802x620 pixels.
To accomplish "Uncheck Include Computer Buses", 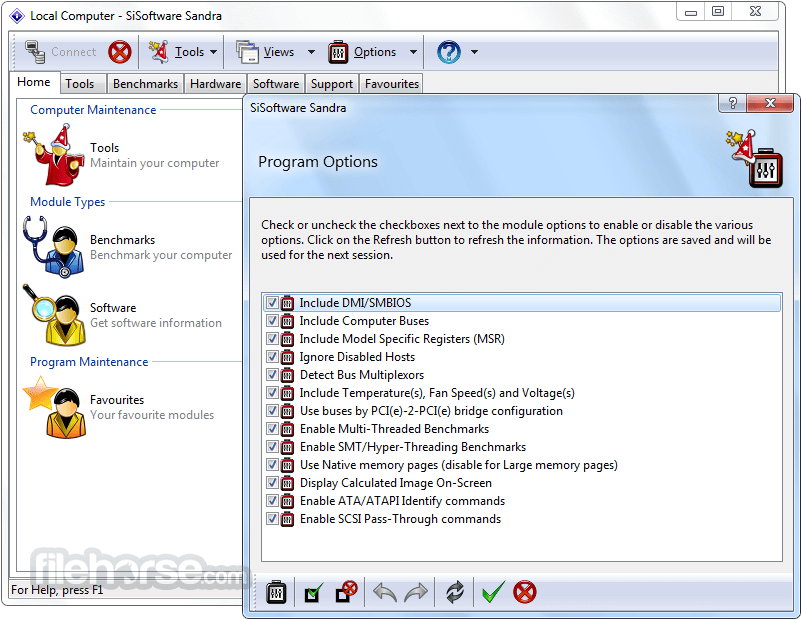I will click(272, 321).
